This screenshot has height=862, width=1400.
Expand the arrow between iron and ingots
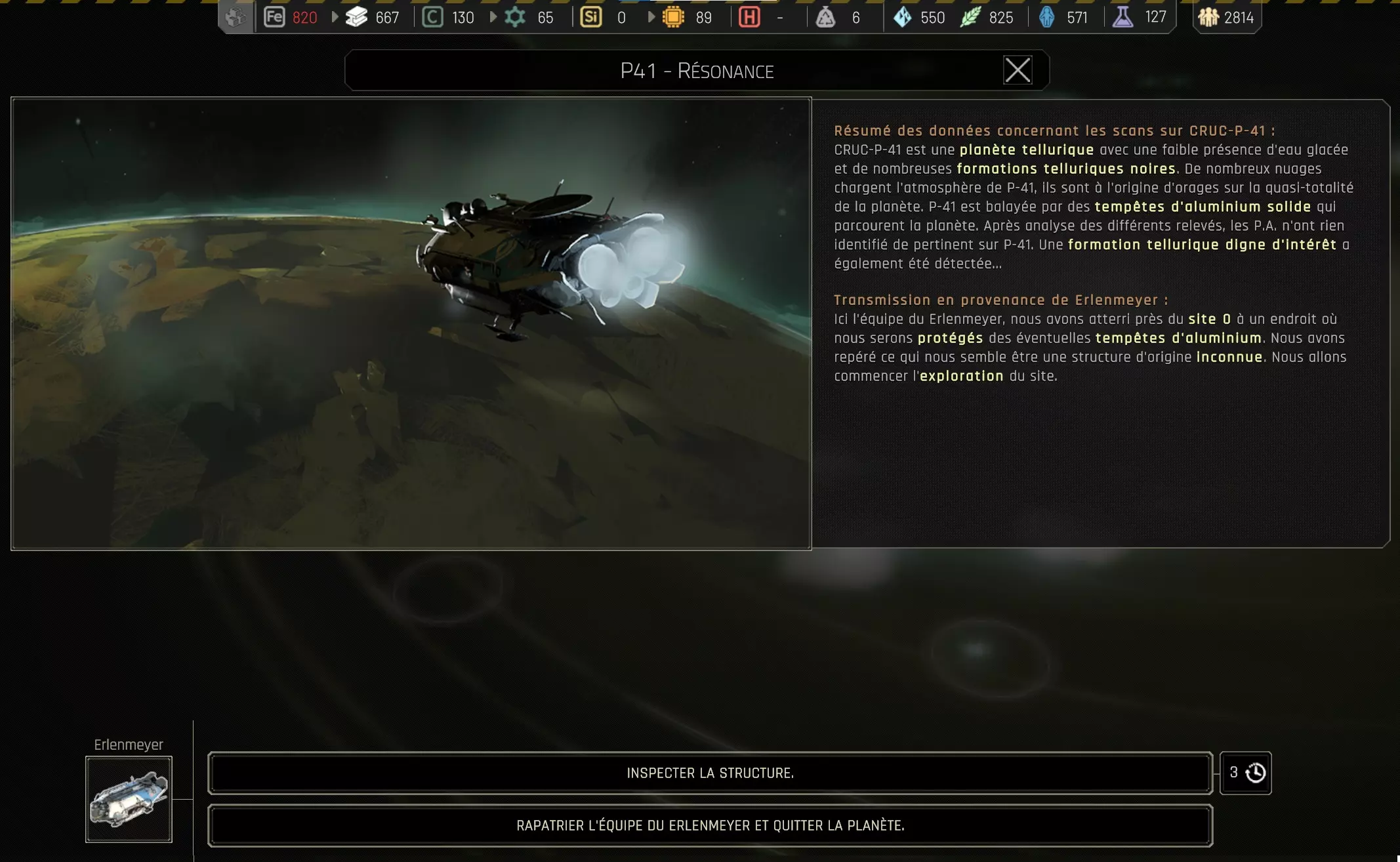335,17
